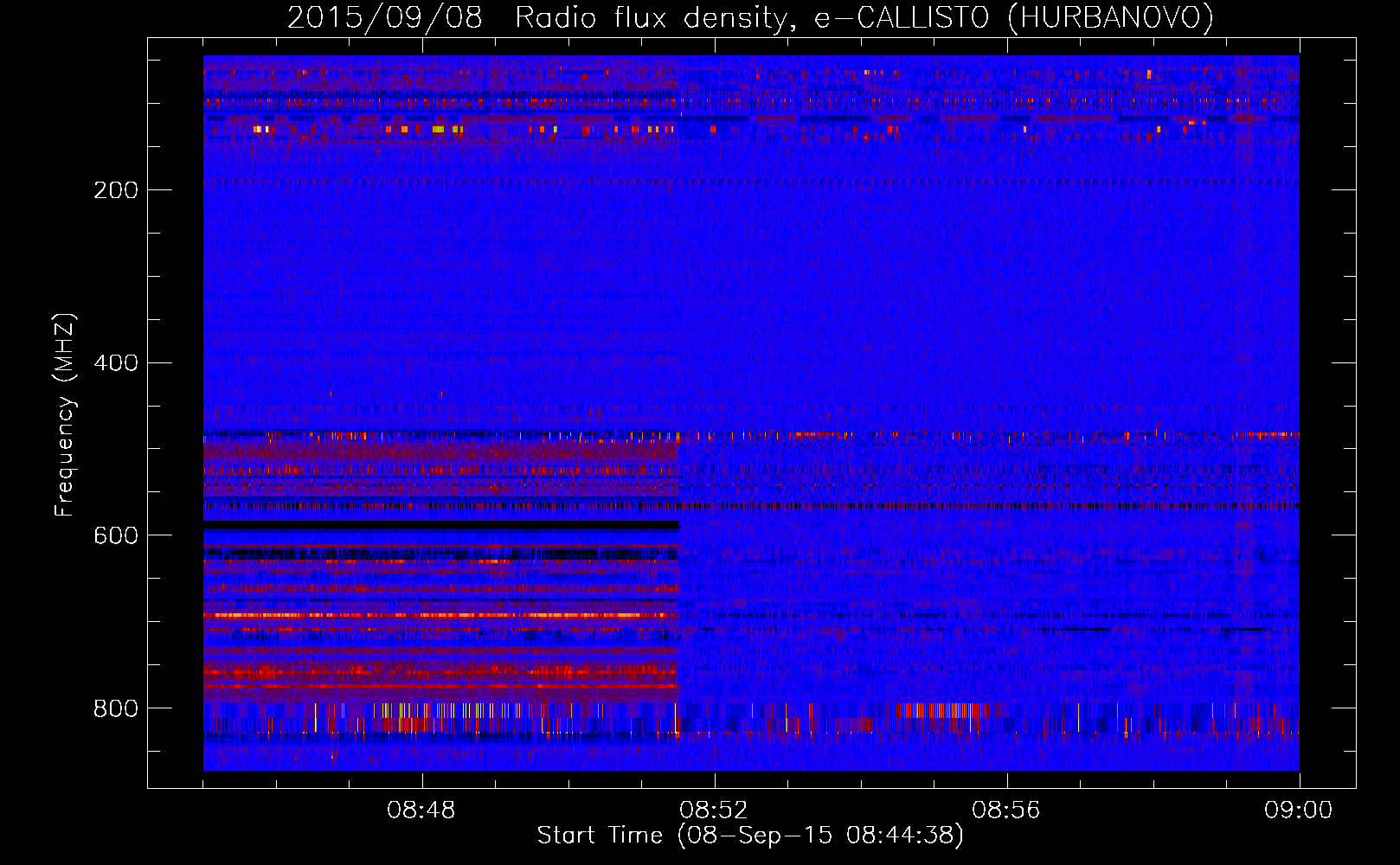Click the 200 frequency tick label
The height and width of the screenshot is (865, 1400).
(116, 190)
